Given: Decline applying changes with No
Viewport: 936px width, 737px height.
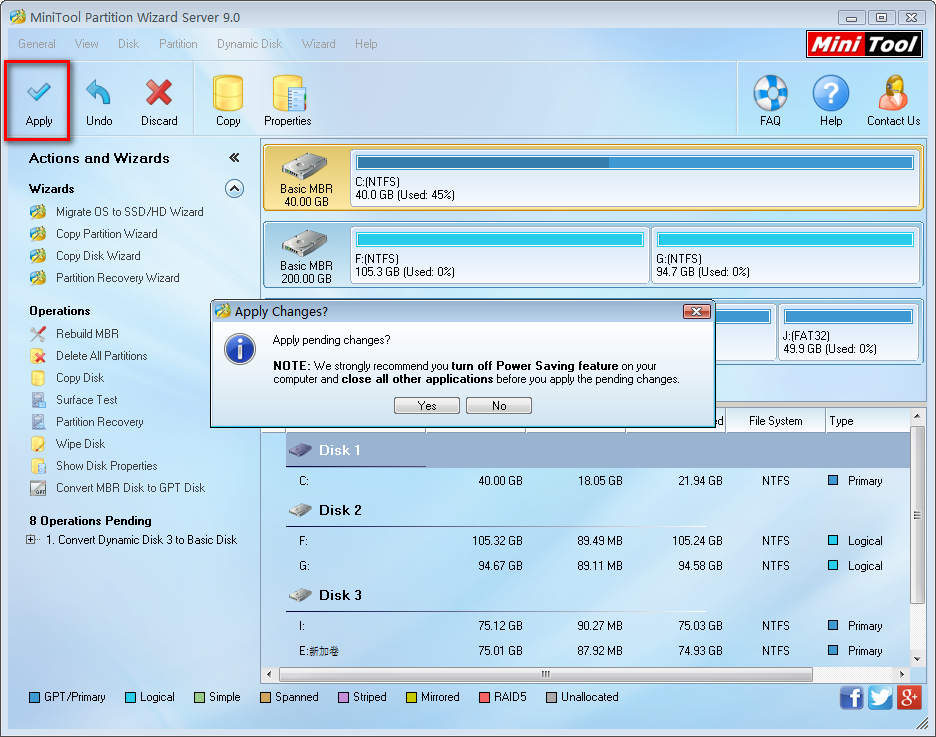Looking at the screenshot, I should pyautogui.click(x=499, y=406).
